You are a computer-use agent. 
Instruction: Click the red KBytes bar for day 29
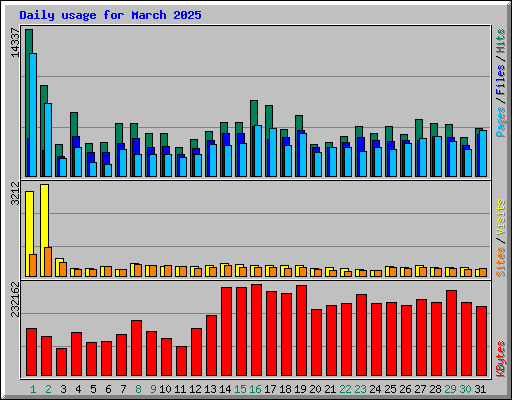[x=451, y=333]
